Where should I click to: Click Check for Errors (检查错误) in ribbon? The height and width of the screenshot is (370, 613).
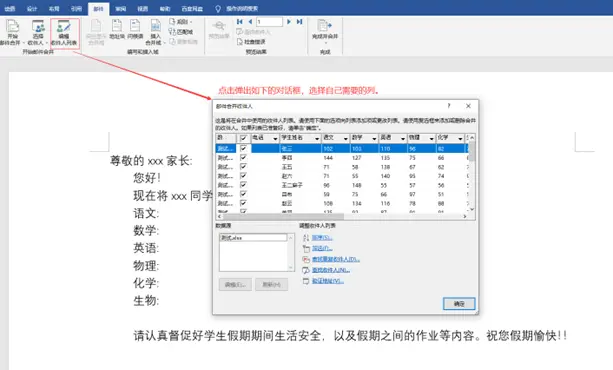point(251,41)
